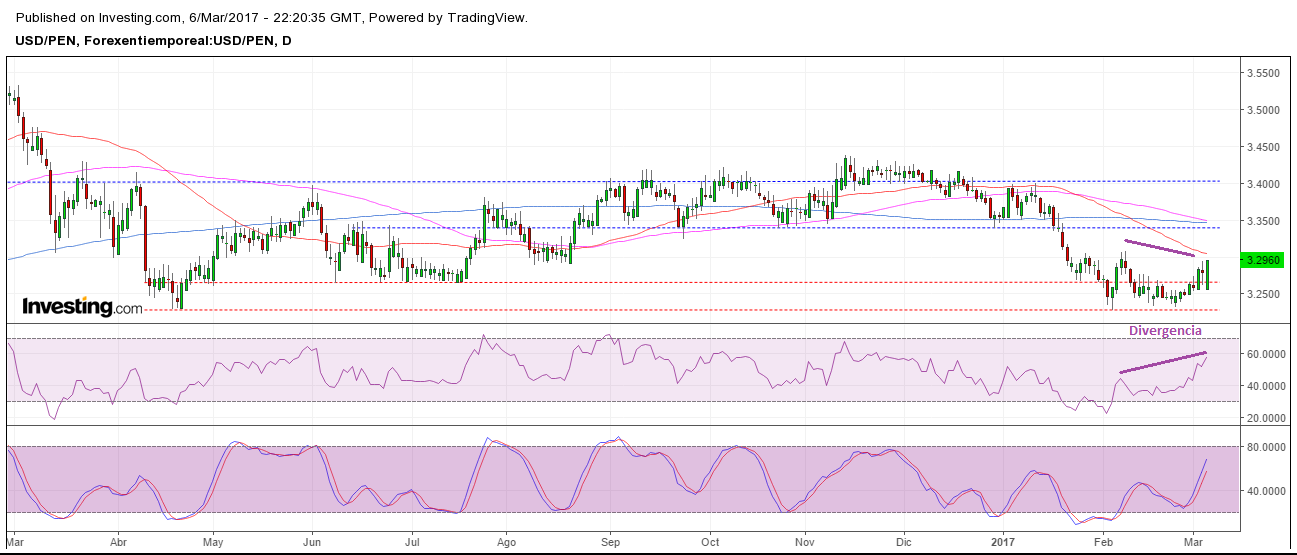Click the Sep label on time axis

point(612,542)
